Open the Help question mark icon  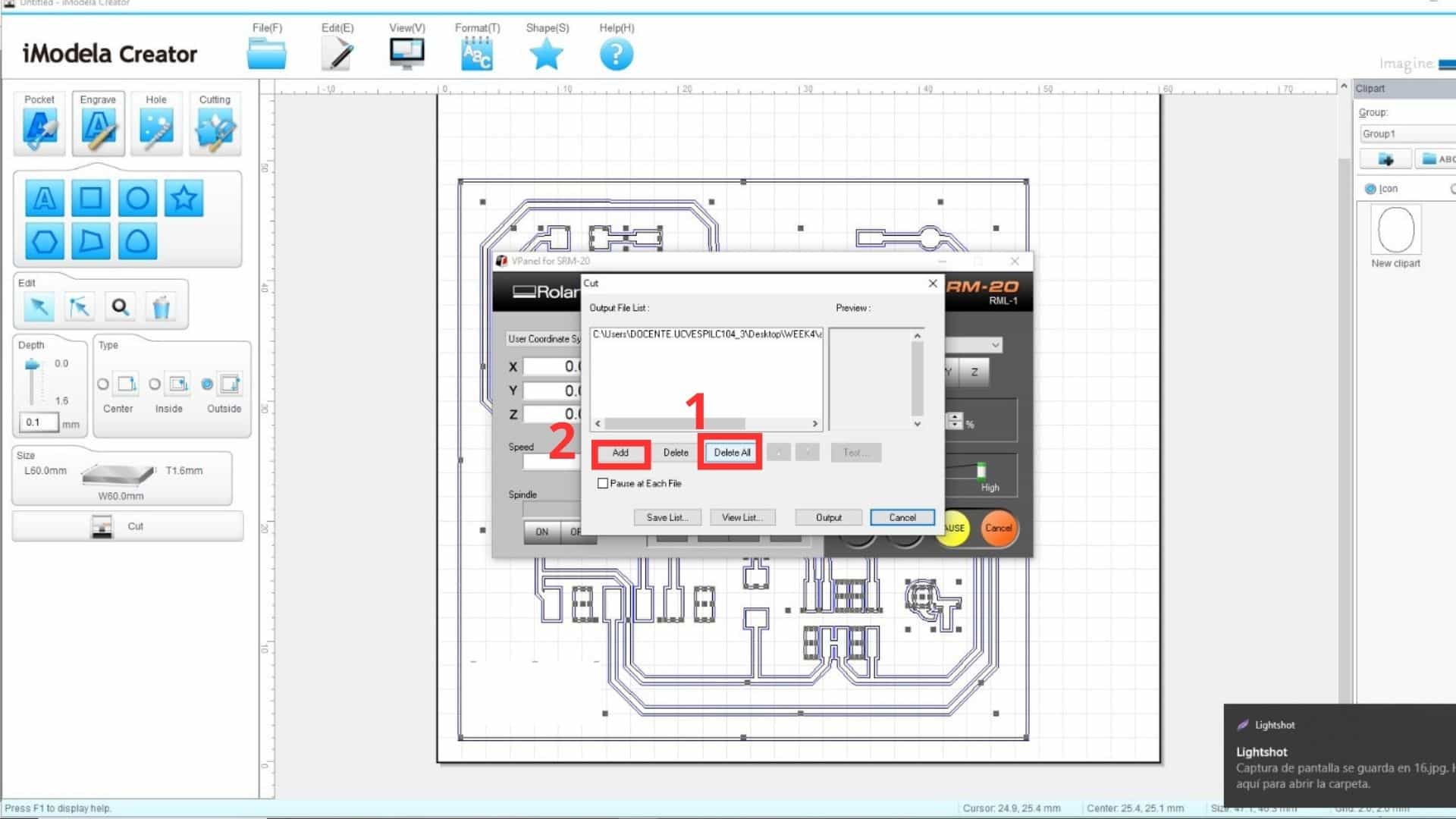tap(617, 55)
